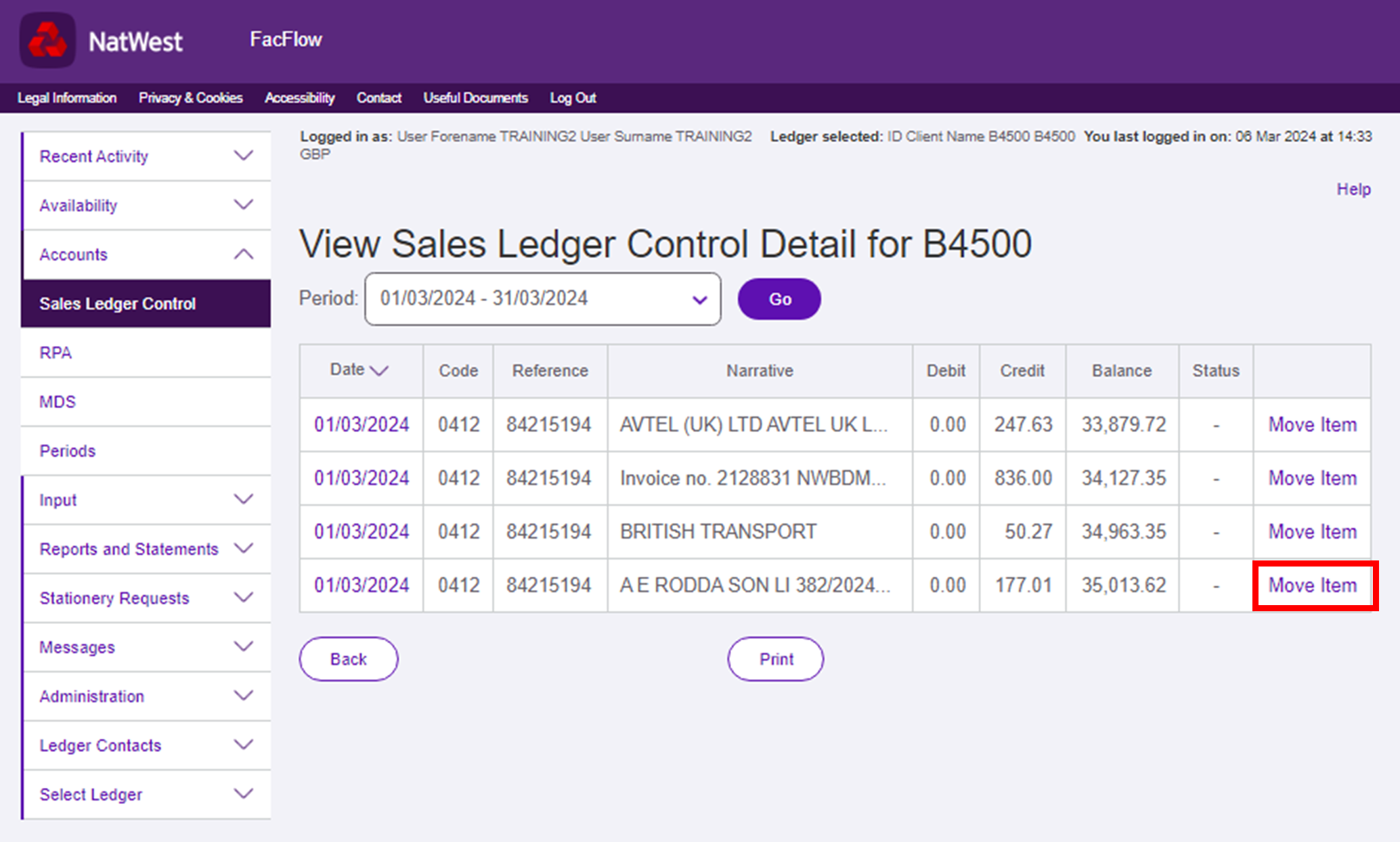Open the Period date range dropdown
This screenshot has height=842, width=1400.
click(x=542, y=298)
